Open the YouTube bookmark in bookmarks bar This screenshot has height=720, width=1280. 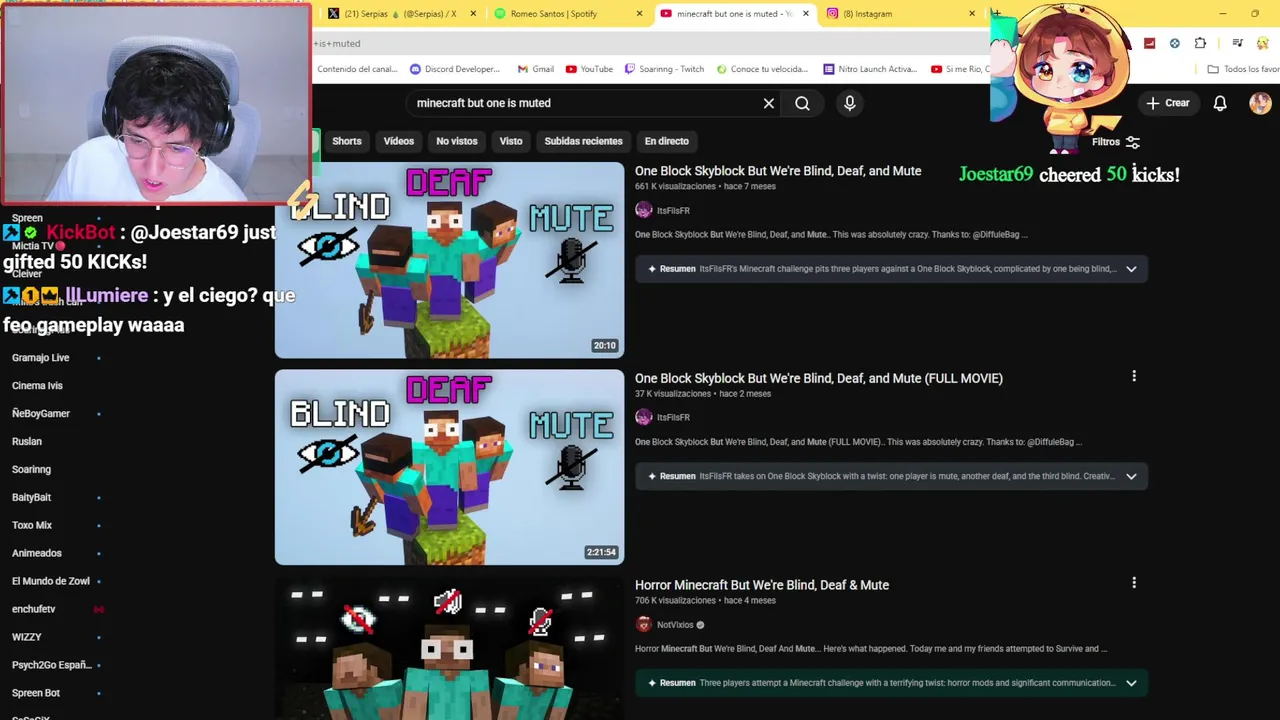[x=589, y=69]
